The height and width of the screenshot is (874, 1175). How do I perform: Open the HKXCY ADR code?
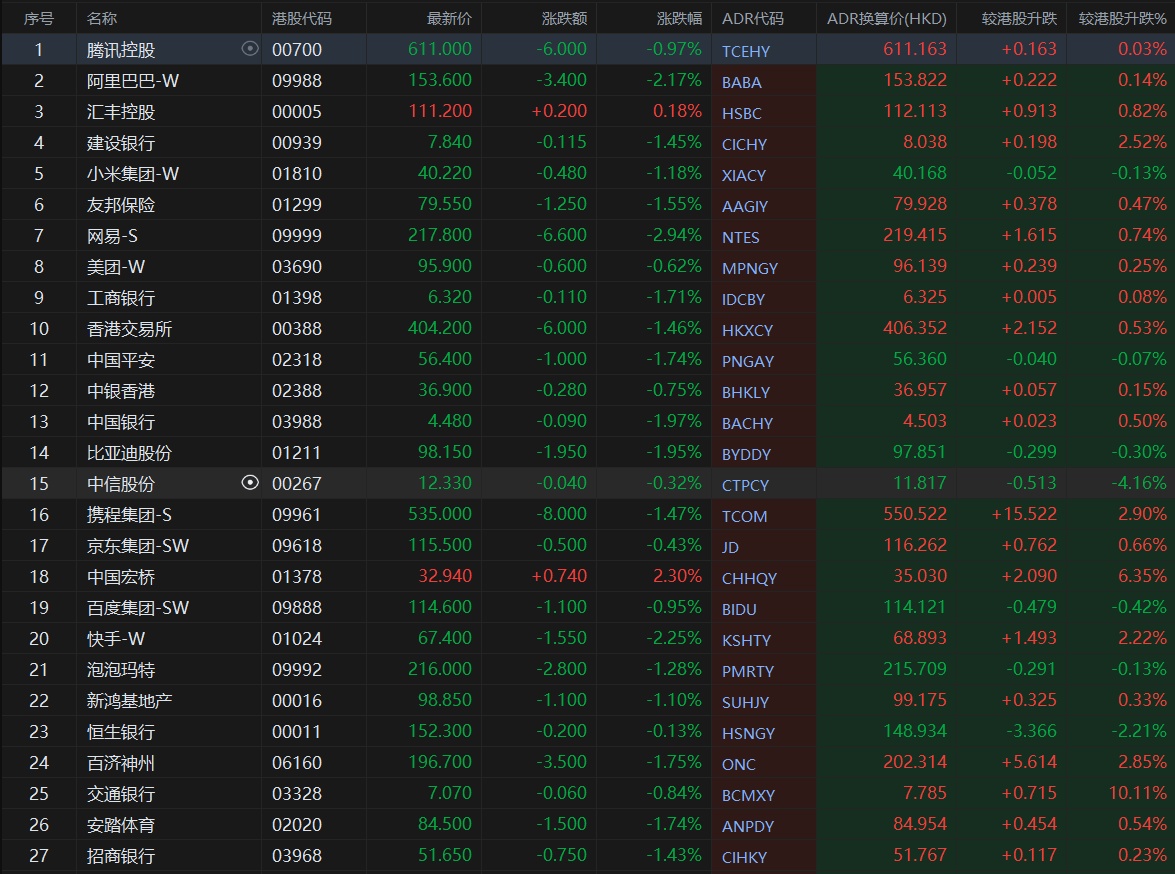tap(747, 331)
